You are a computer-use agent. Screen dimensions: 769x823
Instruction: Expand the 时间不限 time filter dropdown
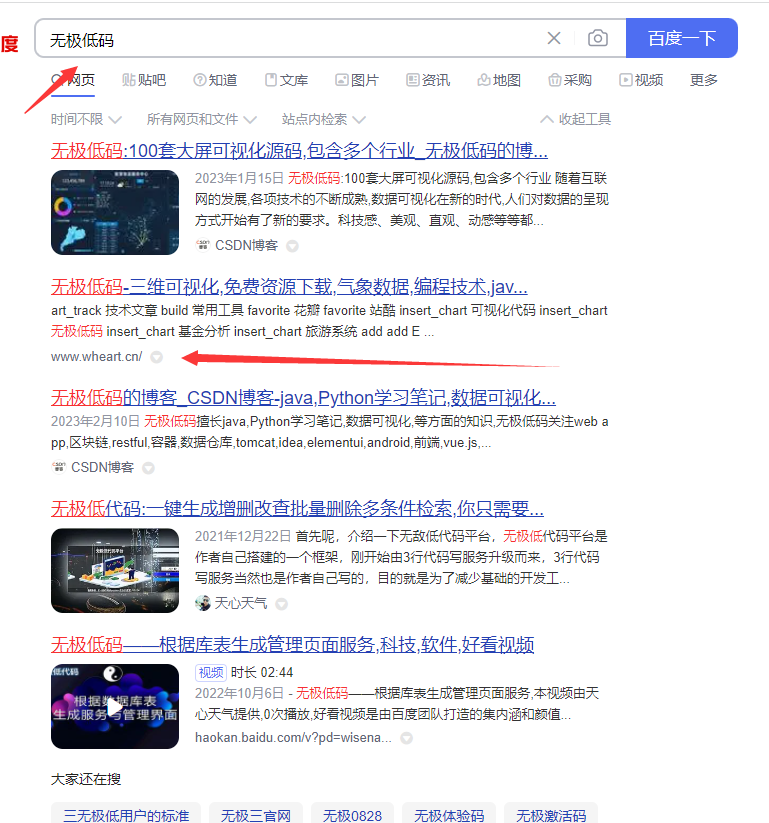click(x=86, y=120)
